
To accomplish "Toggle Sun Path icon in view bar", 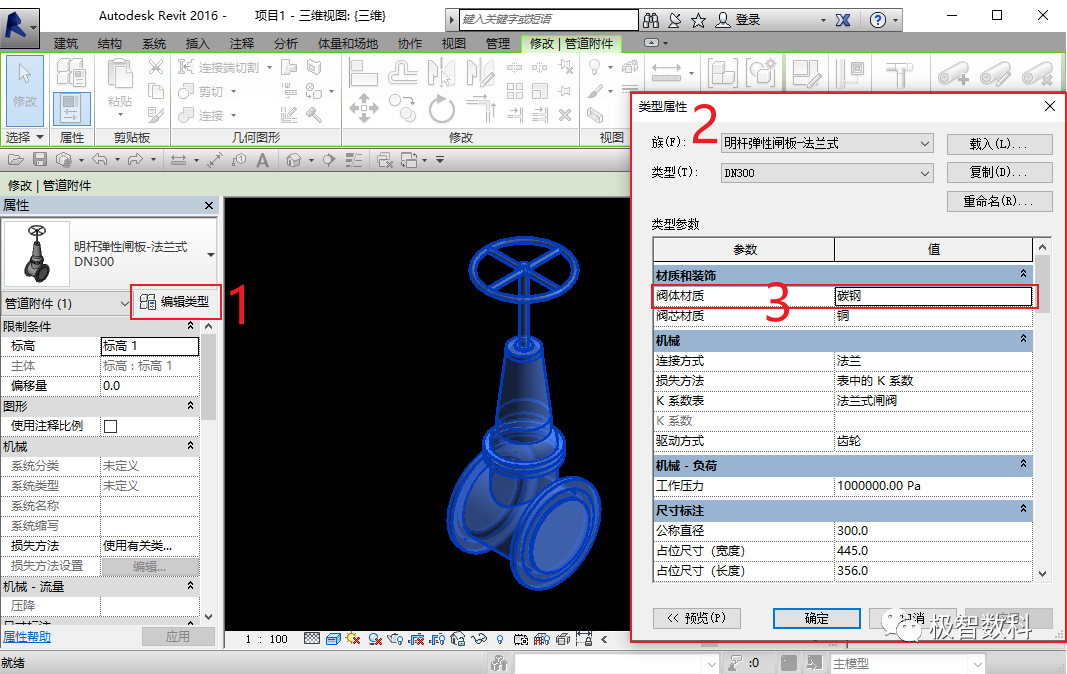I will click(353, 639).
